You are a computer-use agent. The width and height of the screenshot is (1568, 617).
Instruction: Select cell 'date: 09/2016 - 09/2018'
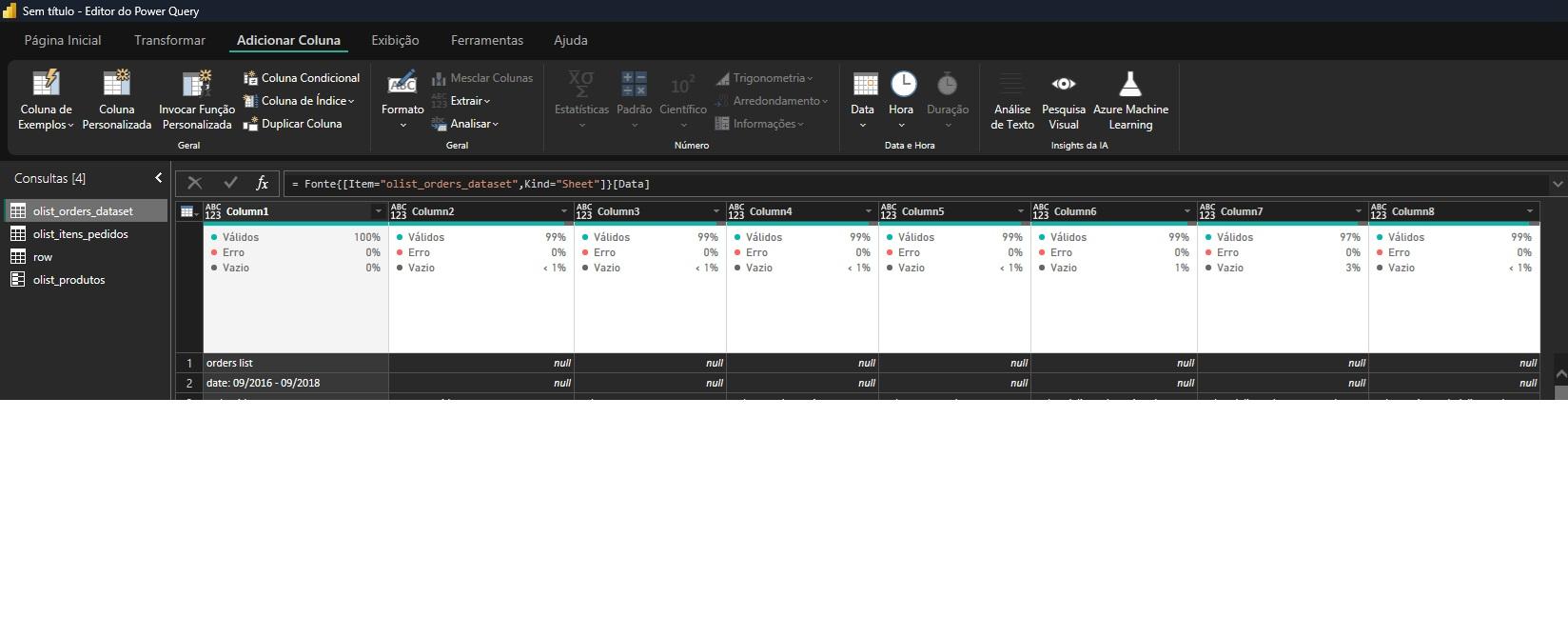[296, 383]
